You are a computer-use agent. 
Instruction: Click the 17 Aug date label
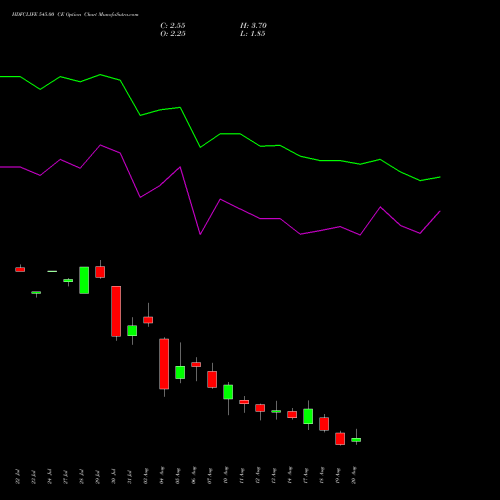pyautogui.click(x=306, y=475)
